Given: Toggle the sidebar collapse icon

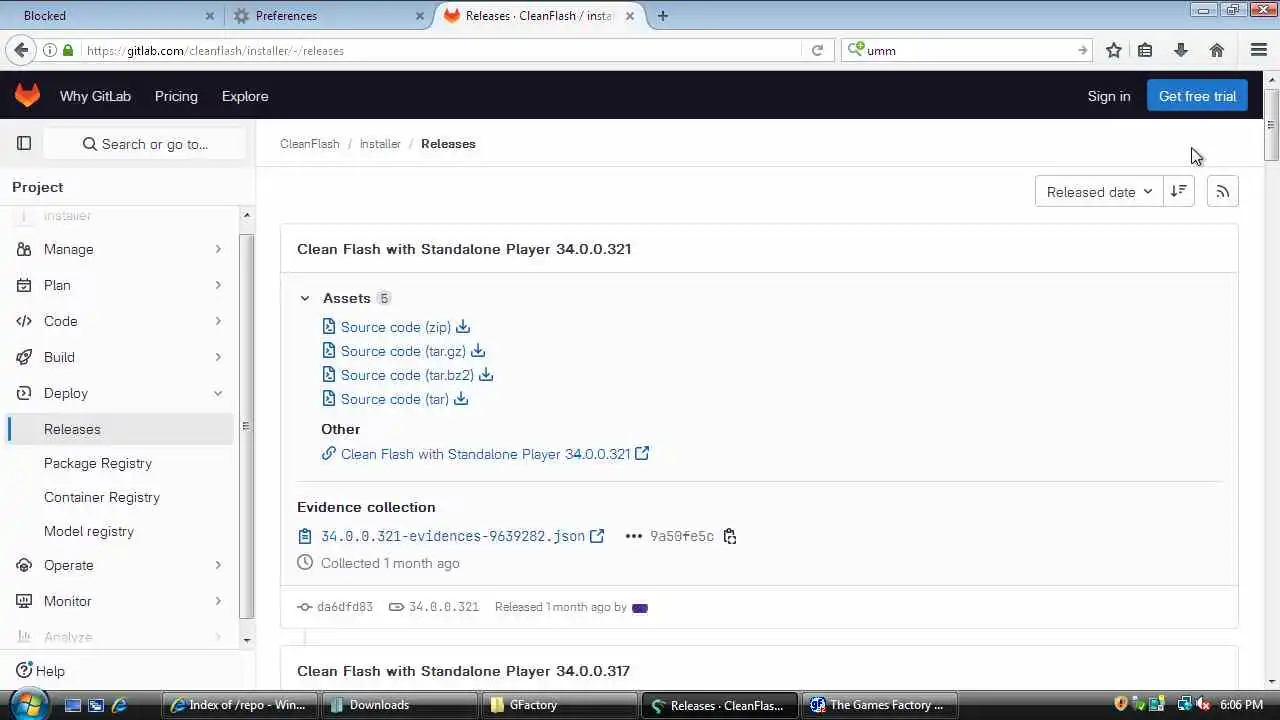Looking at the screenshot, I should pos(24,144).
